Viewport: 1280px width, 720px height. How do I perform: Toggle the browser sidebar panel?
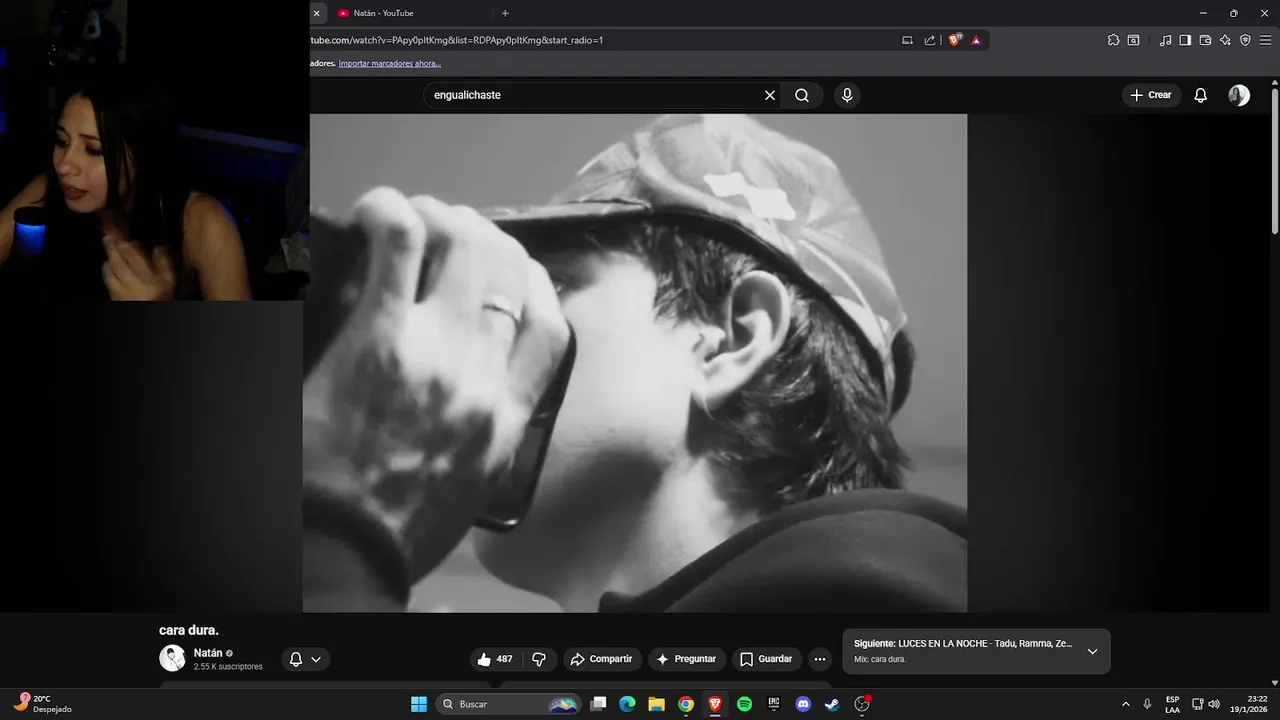1185,40
